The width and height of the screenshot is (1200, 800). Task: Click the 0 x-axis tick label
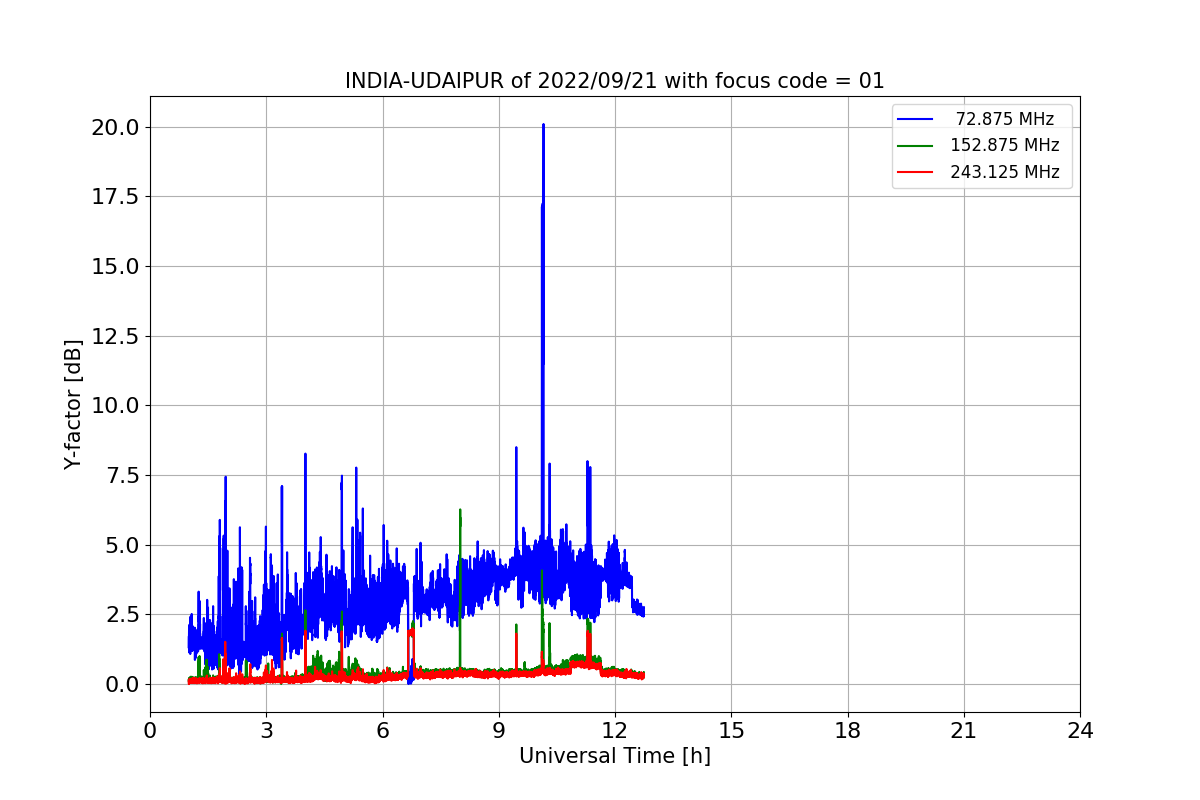[x=150, y=731]
